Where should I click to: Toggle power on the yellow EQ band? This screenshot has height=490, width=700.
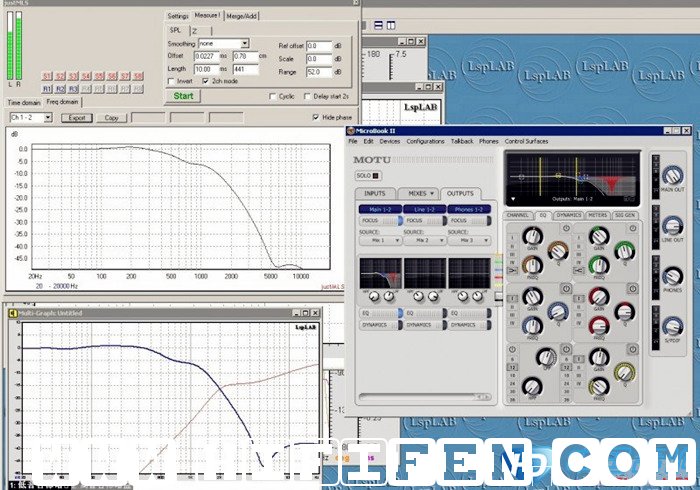tap(633, 349)
